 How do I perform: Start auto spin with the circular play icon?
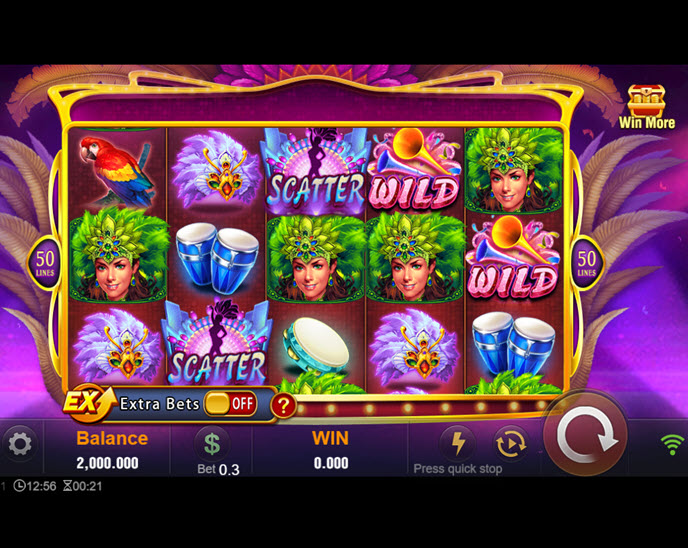(x=511, y=444)
